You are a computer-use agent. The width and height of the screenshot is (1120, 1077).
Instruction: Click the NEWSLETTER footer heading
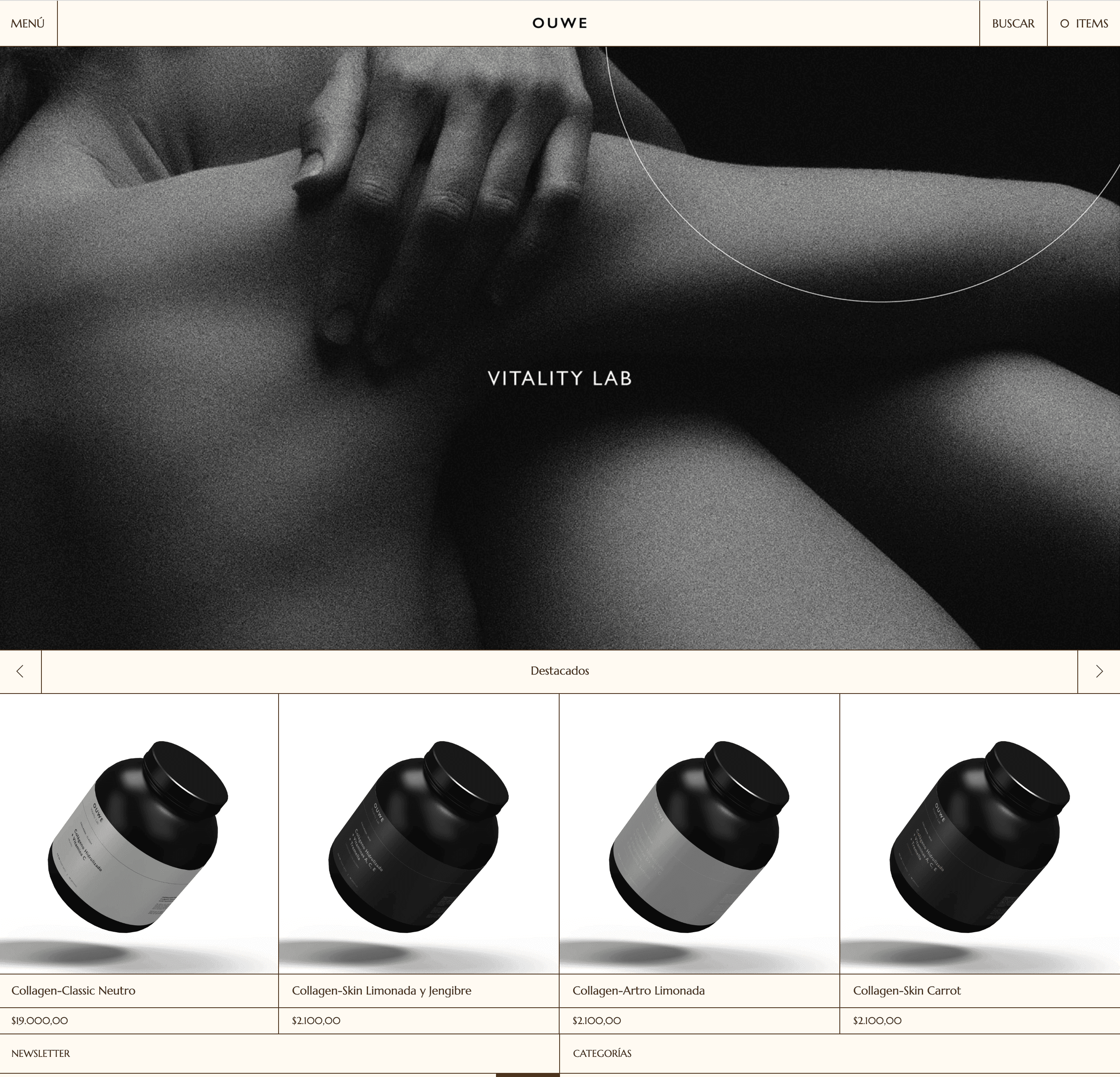41,1053
